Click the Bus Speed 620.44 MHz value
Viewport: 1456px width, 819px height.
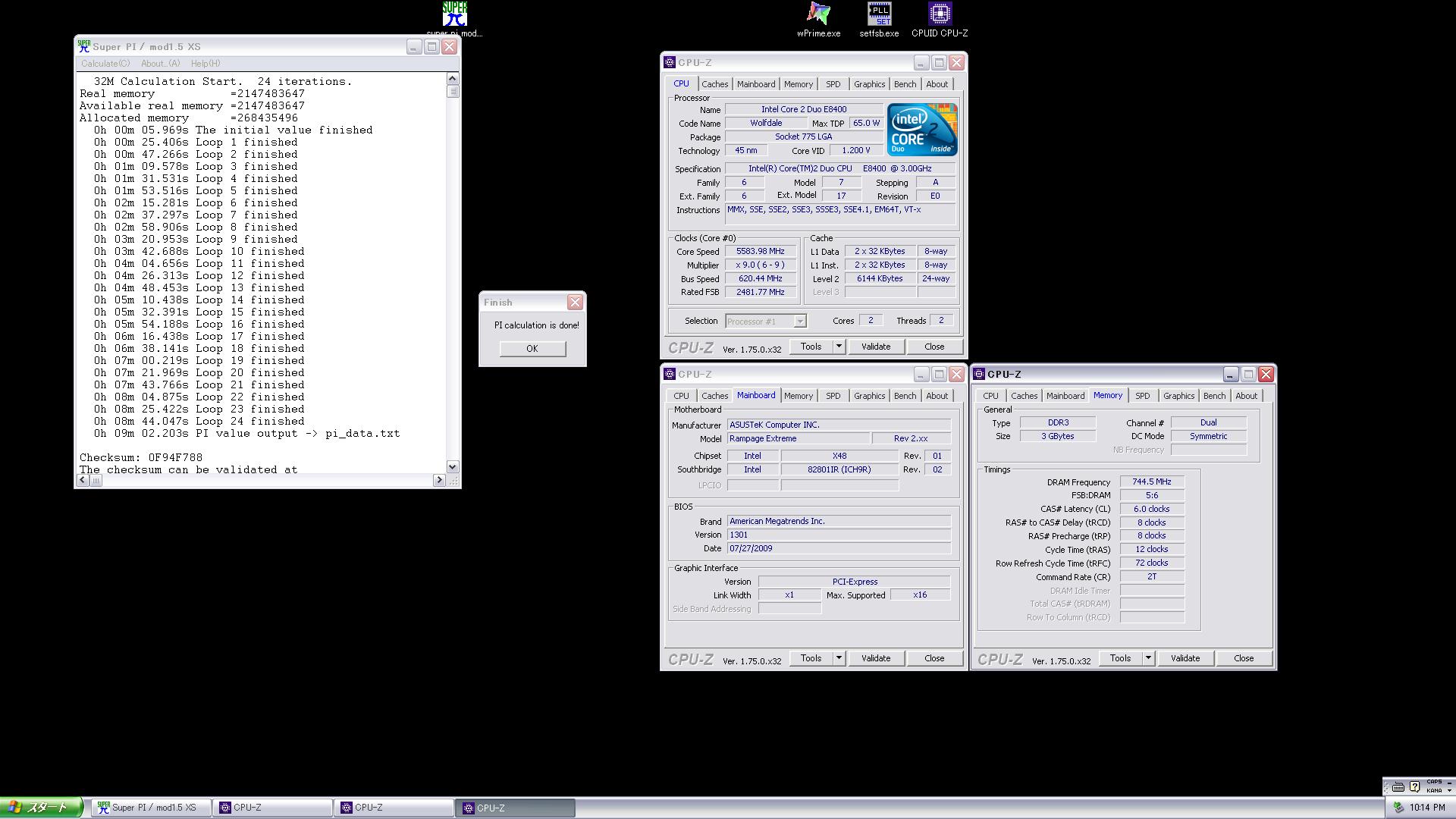(x=760, y=279)
